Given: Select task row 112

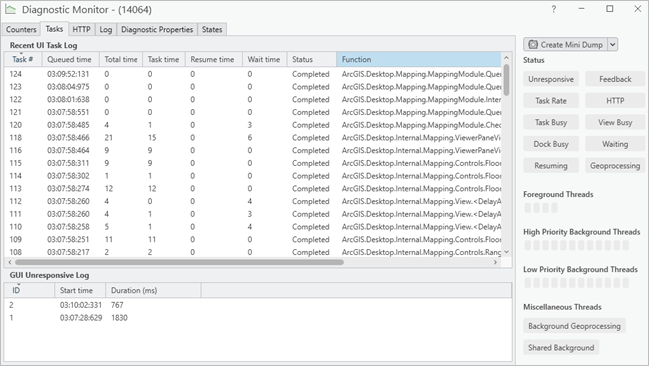Looking at the screenshot, I should 253,201.
